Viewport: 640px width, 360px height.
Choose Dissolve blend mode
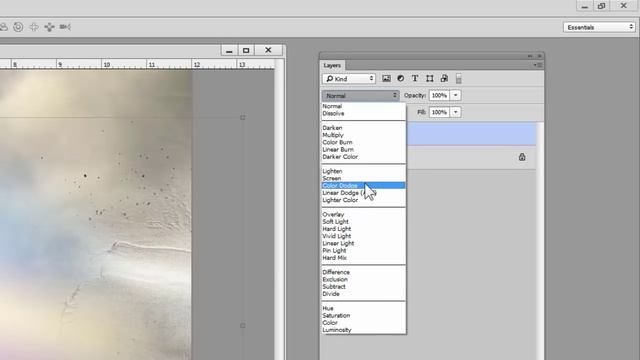click(x=364, y=113)
